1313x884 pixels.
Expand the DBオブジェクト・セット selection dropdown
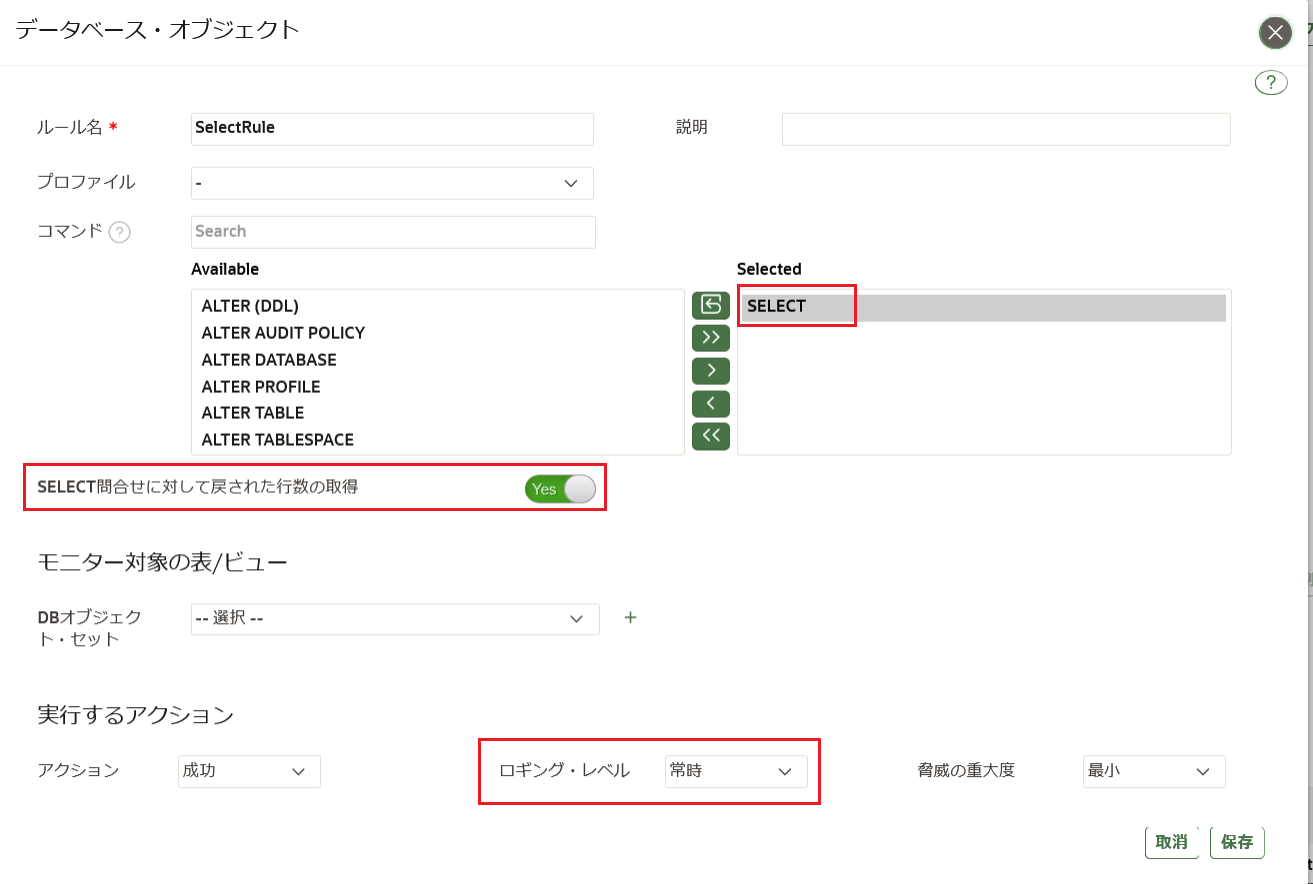pyautogui.click(x=395, y=619)
